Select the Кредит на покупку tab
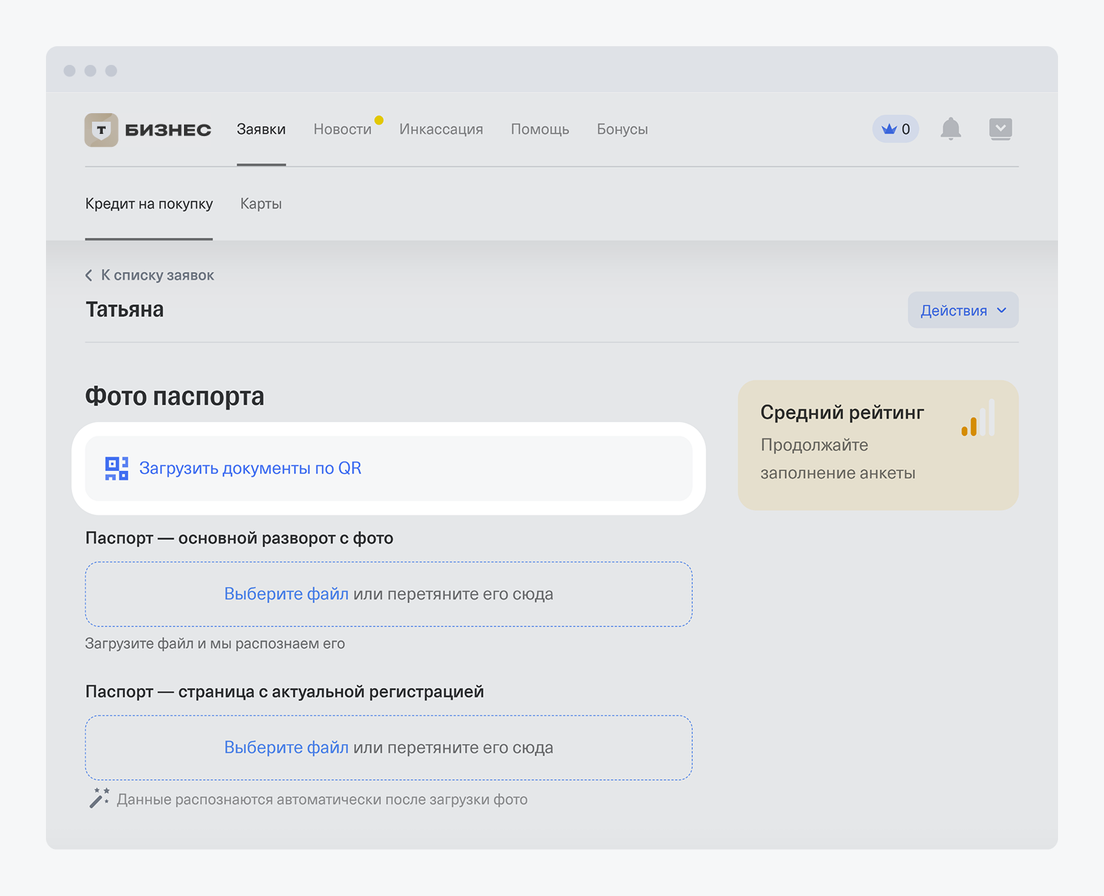The image size is (1104, 896). [x=149, y=204]
